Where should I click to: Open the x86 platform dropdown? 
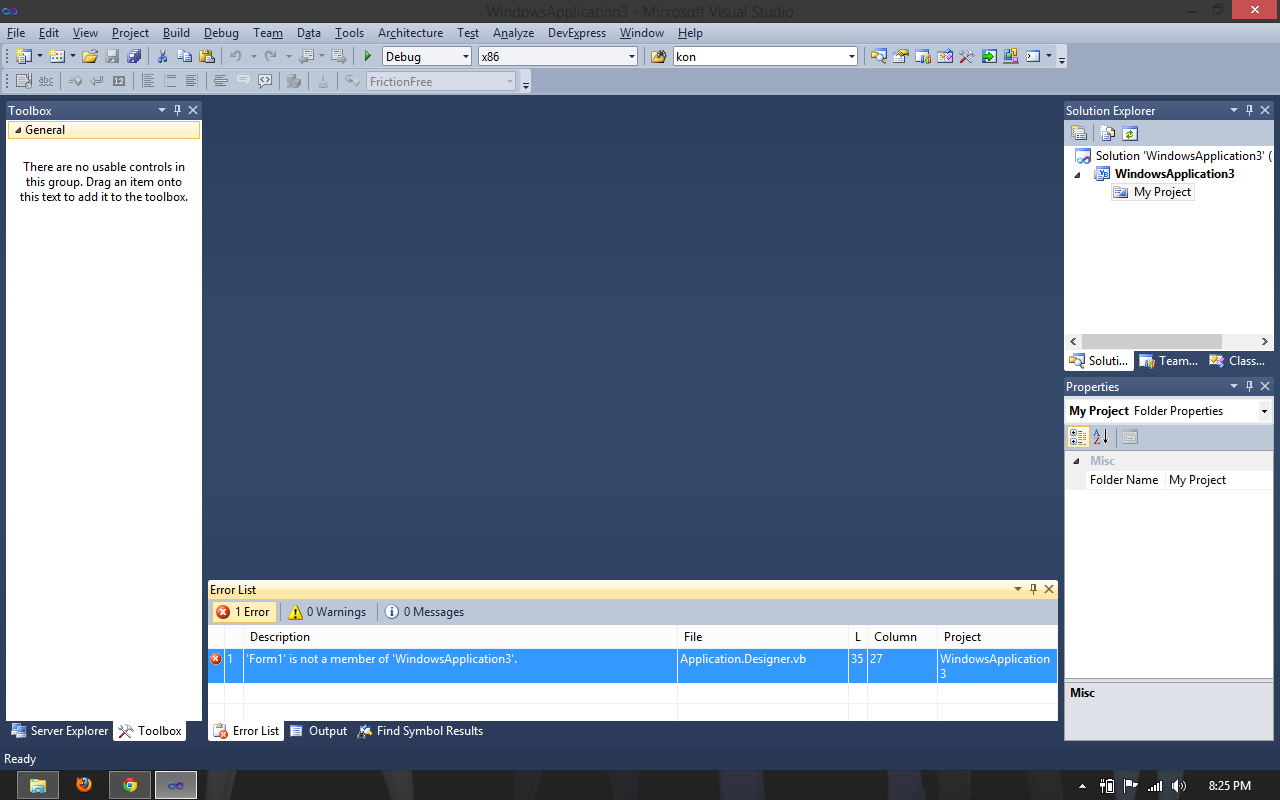coord(631,57)
